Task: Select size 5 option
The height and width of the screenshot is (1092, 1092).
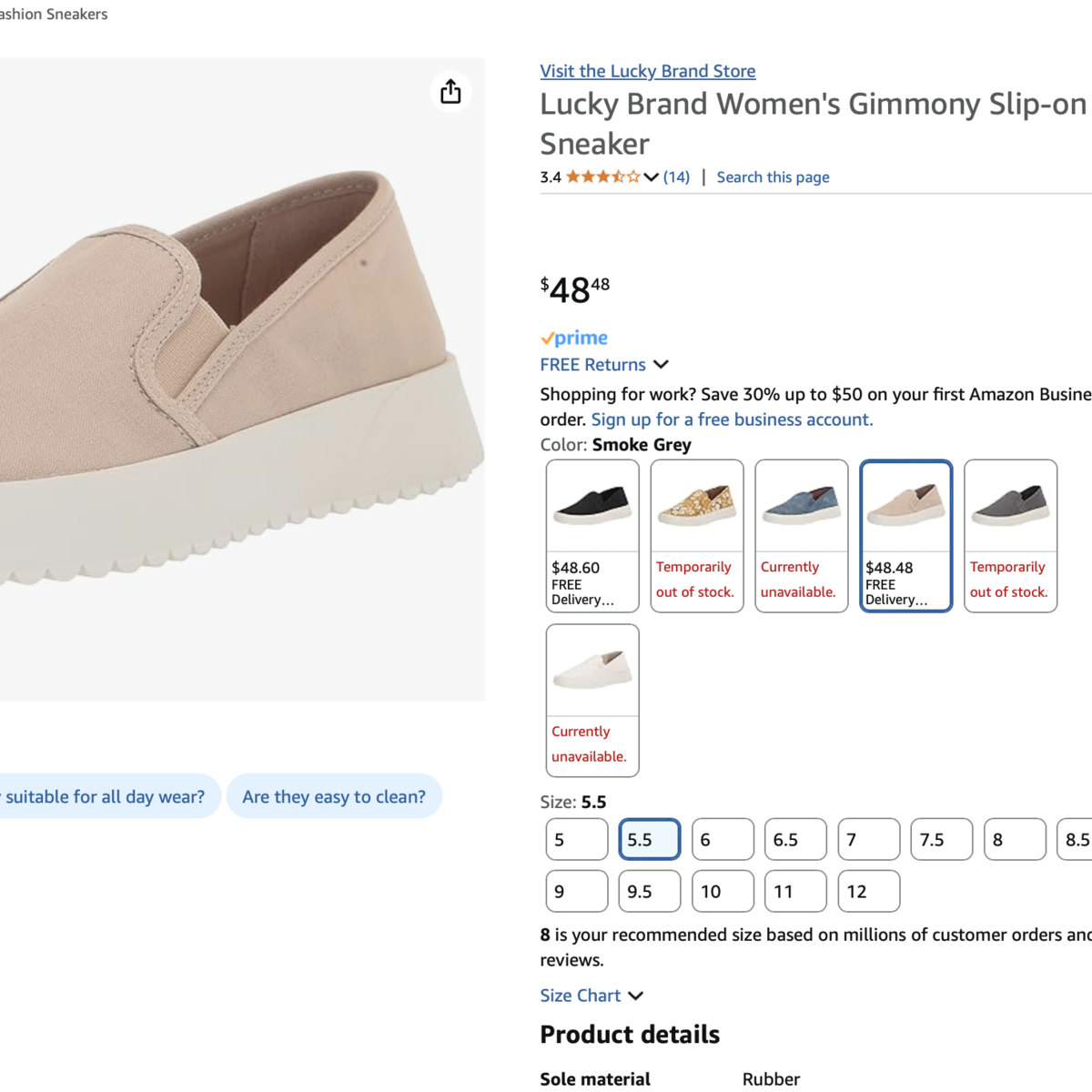Action: 577,839
